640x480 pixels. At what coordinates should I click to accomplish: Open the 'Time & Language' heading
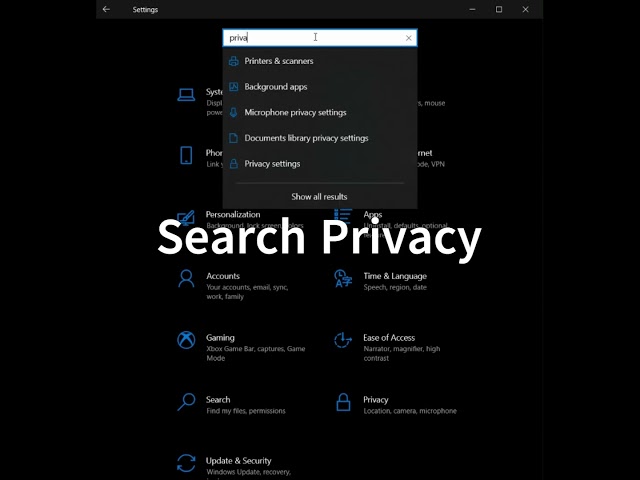[x=395, y=276]
